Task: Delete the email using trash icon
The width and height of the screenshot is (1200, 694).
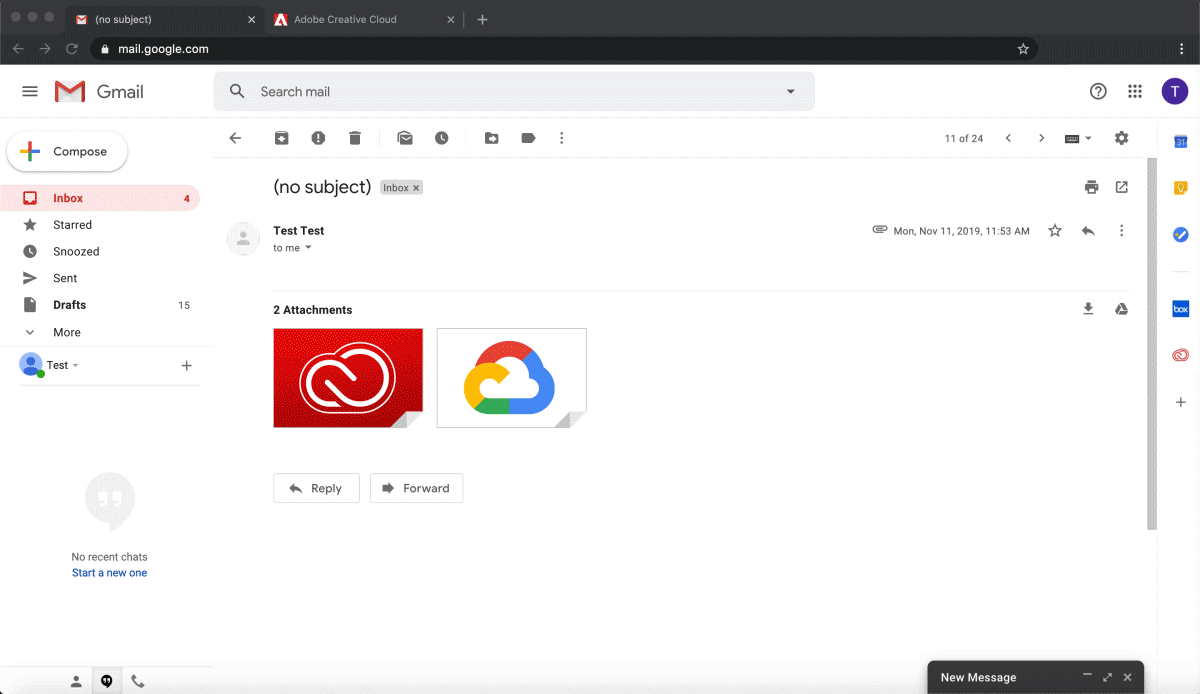Action: click(x=355, y=138)
